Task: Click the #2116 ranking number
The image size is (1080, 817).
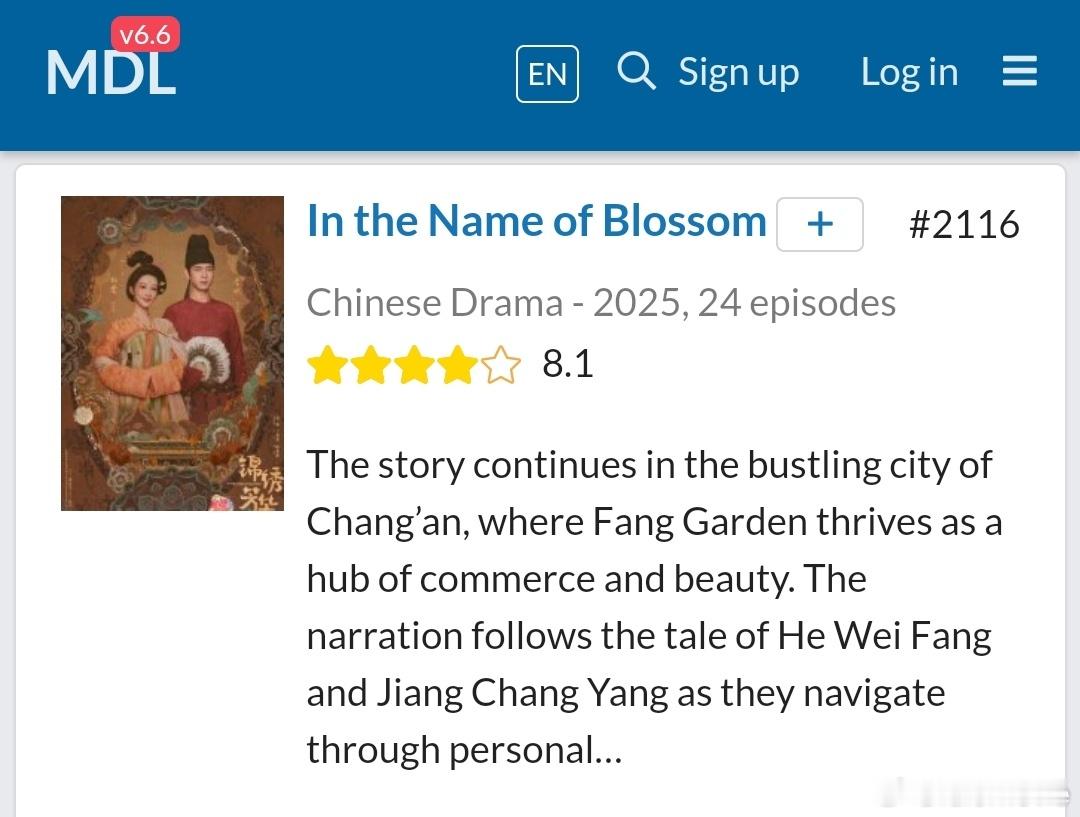Action: 964,225
